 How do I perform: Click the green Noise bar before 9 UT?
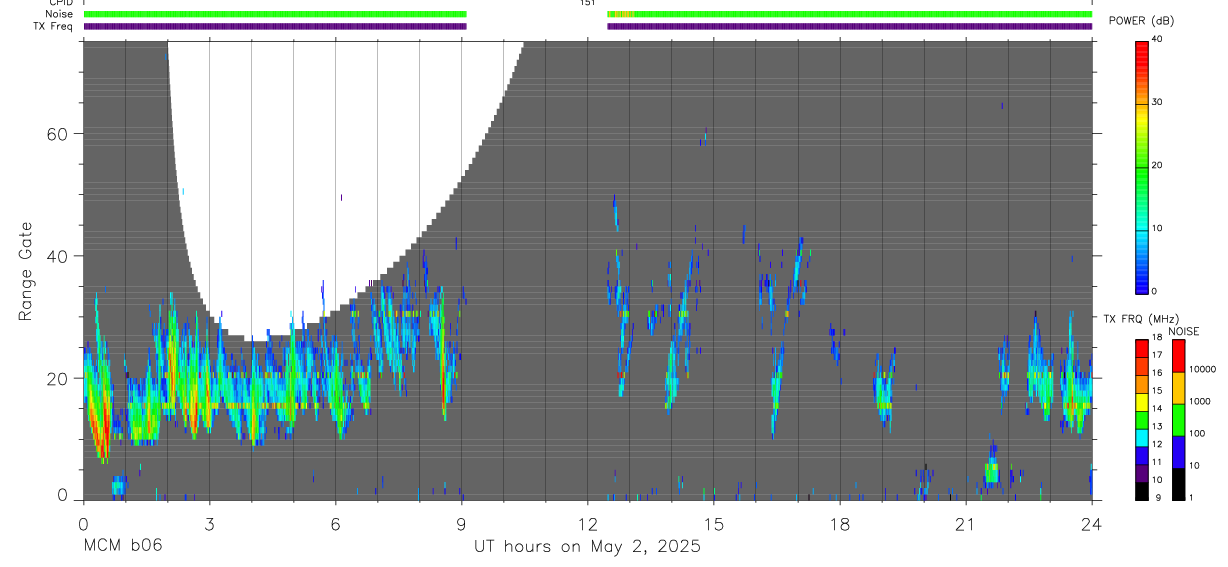coord(275,14)
